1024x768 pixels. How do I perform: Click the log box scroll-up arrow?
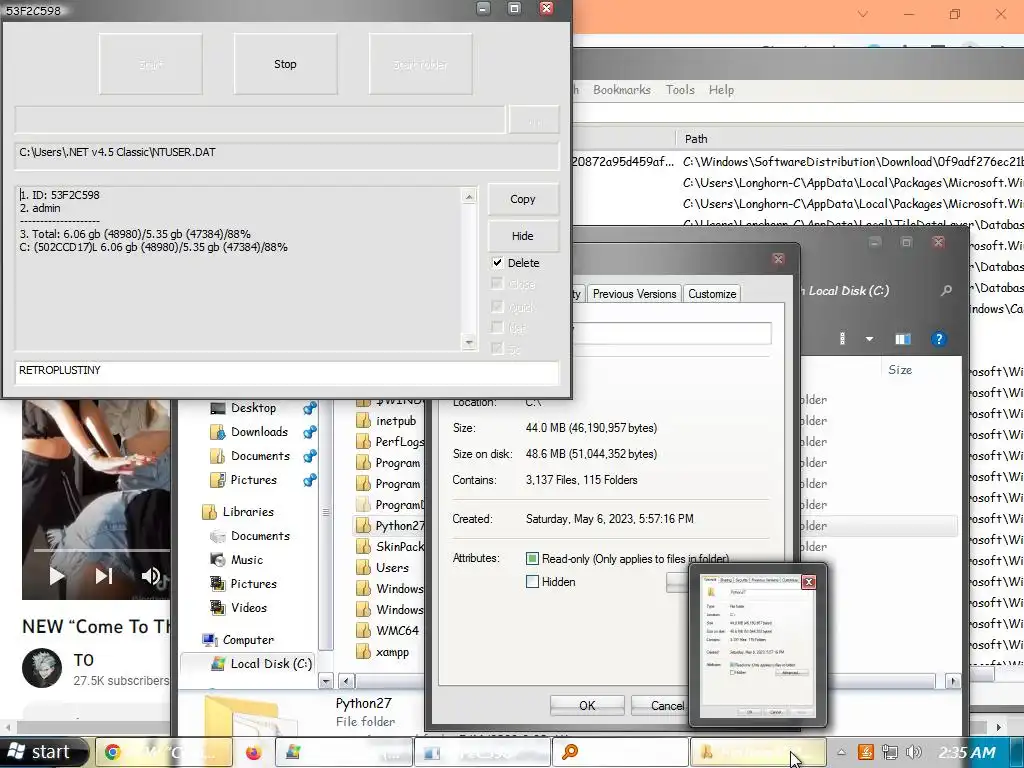tap(469, 196)
